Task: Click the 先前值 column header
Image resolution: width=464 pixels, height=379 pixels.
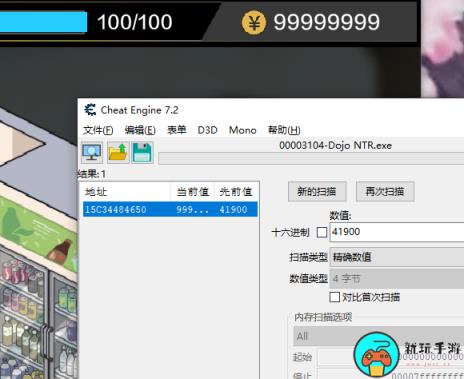Action: [236, 192]
